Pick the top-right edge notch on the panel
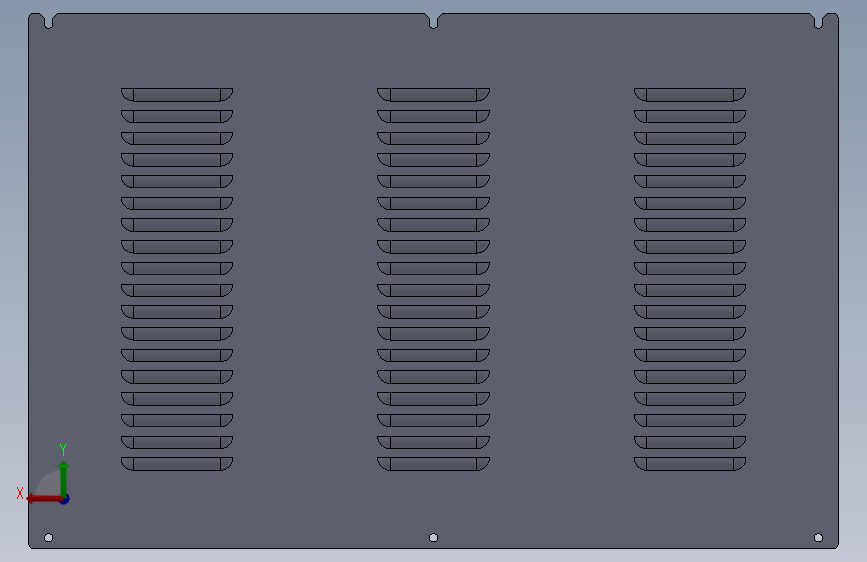Viewport: 867px width, 562px height. click(x=818, y=21)
